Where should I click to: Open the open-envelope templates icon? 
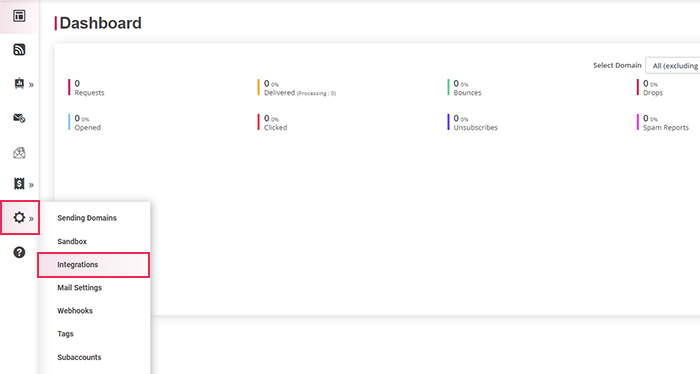pyautogui.click(x=19, y=153)
